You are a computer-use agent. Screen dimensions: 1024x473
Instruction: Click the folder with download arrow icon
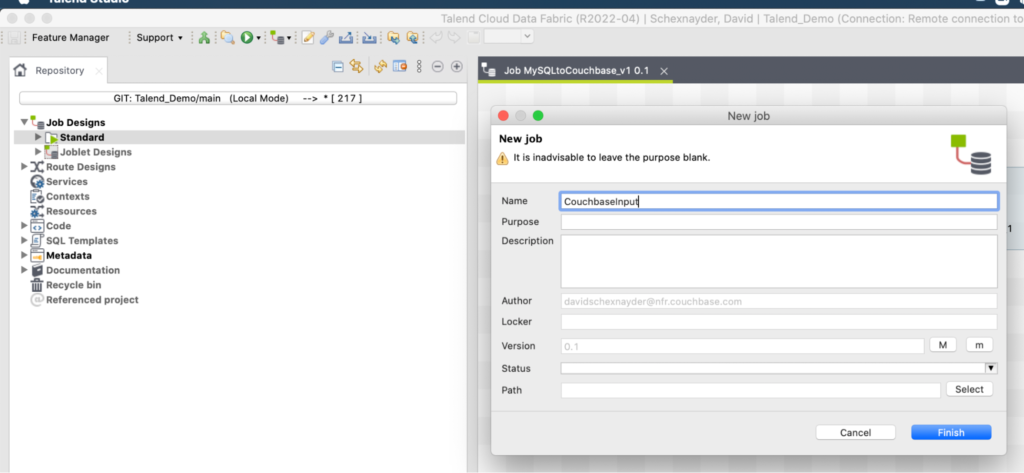point(392,38)
